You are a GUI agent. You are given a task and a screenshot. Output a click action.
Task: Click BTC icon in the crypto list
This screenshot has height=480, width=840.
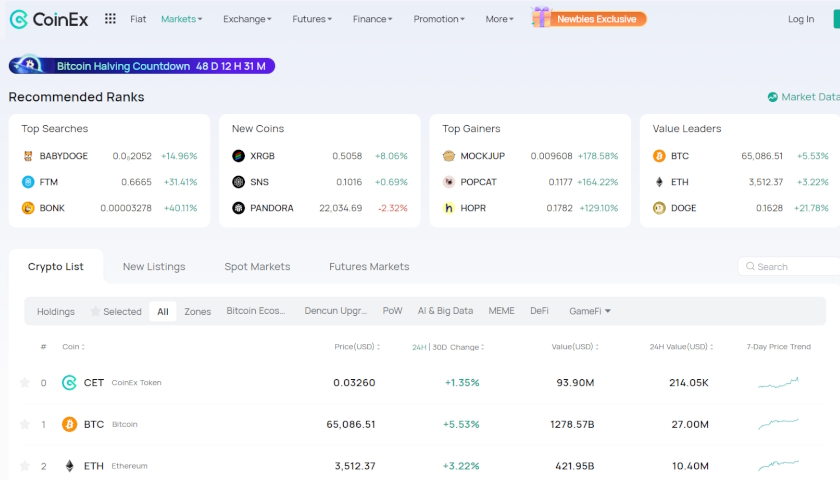point(69,424)
